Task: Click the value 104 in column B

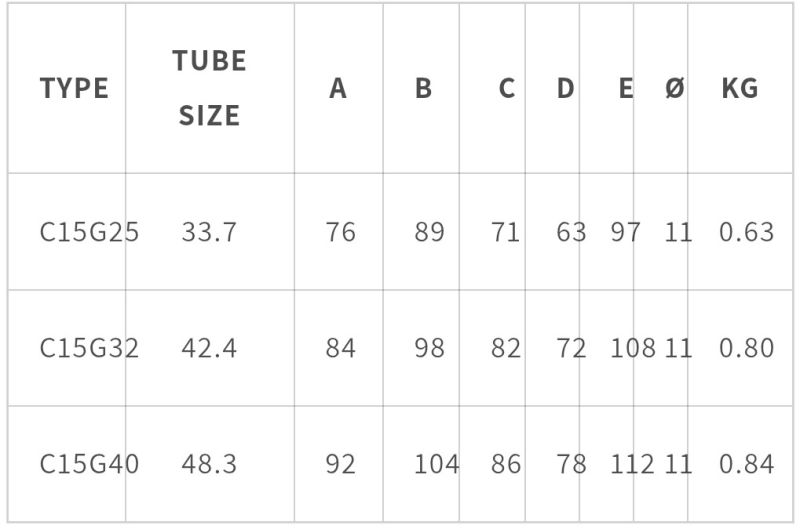Action: click(436, 465)
